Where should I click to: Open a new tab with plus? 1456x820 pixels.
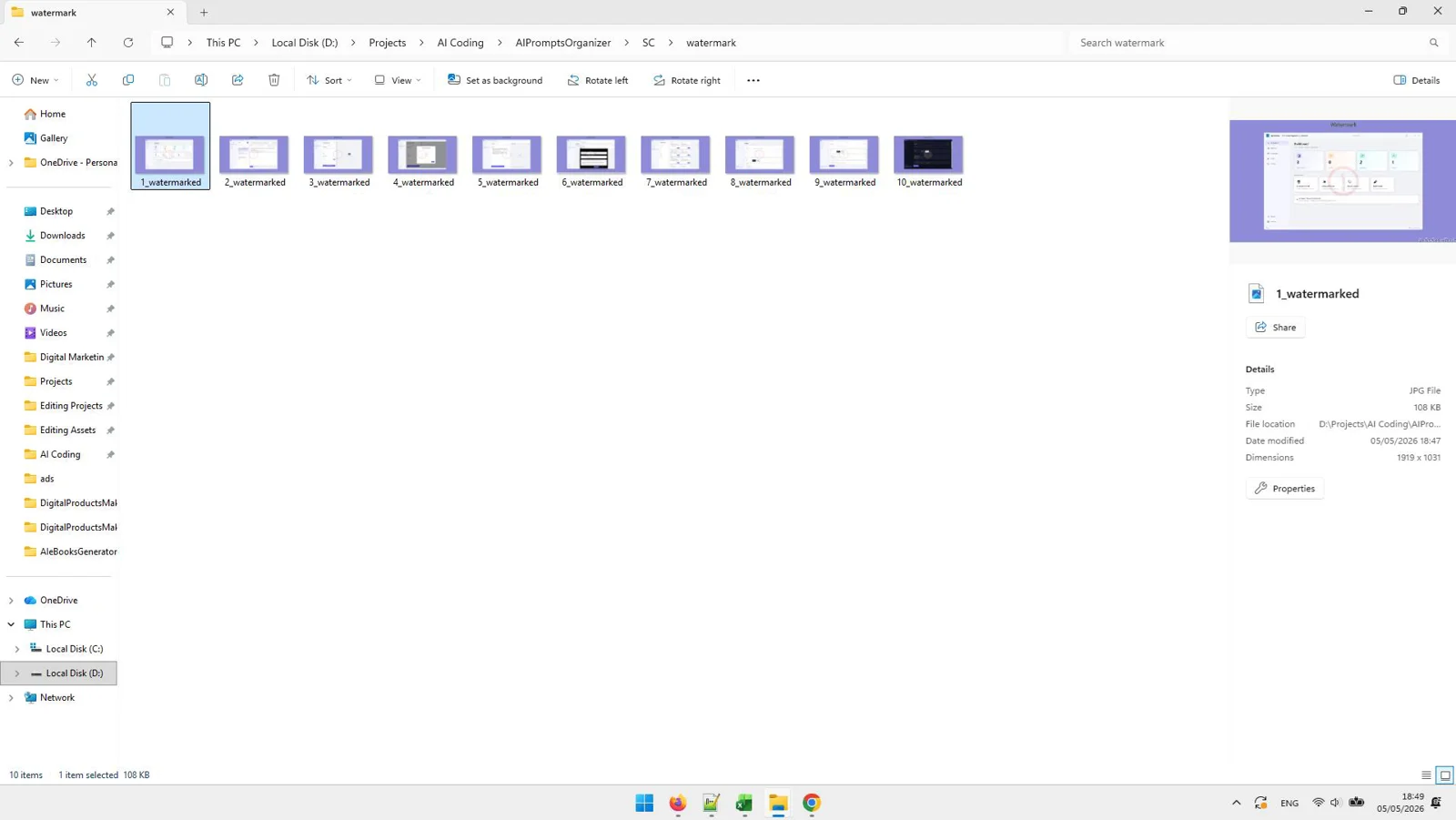click(204, 13)
